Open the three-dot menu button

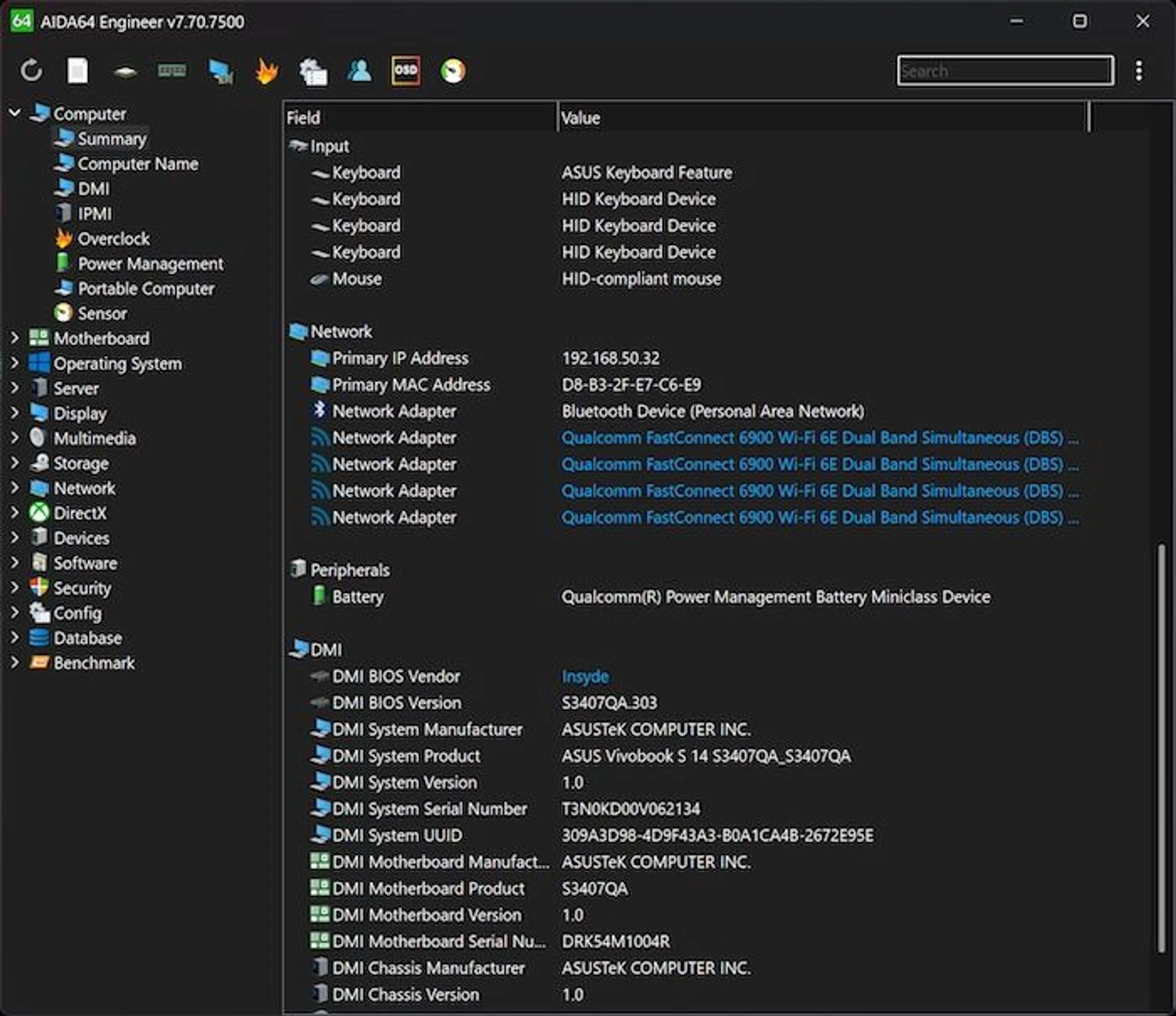1139,70
